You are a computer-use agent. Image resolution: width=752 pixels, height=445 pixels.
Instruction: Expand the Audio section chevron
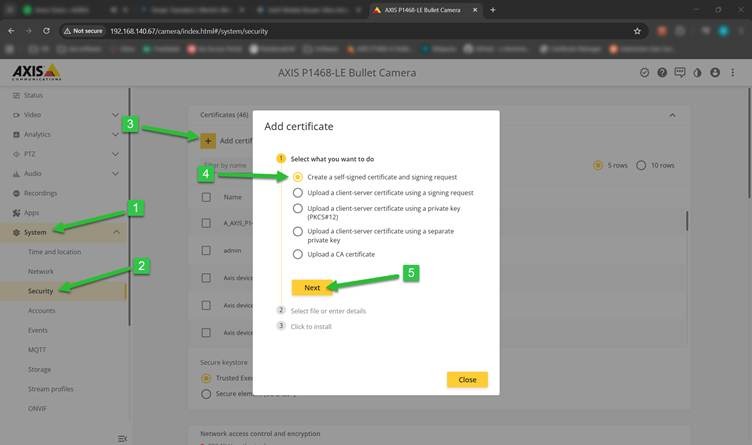tap(115, 174)
